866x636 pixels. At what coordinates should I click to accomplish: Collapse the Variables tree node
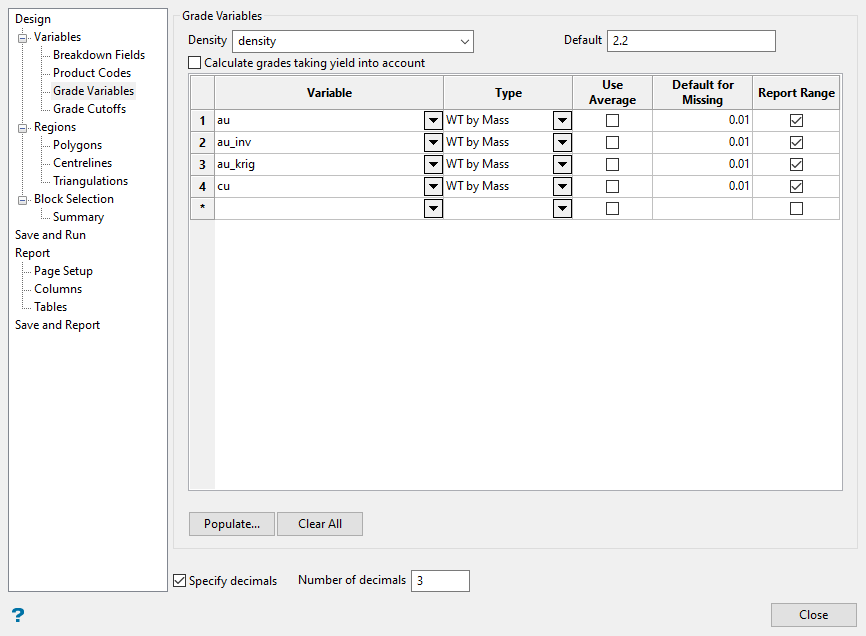[22, 38]
